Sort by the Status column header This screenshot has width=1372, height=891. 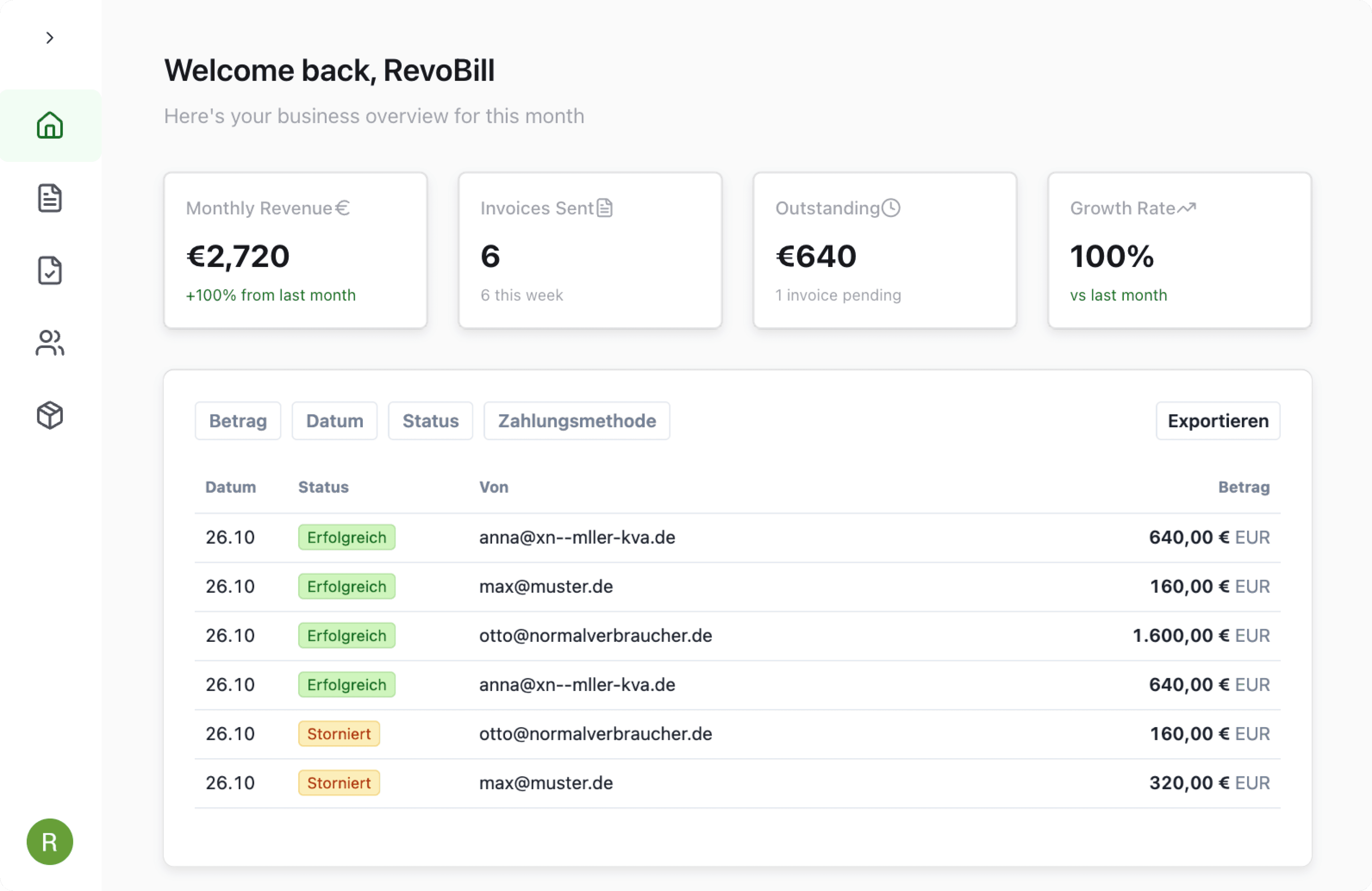pos(323,487)
